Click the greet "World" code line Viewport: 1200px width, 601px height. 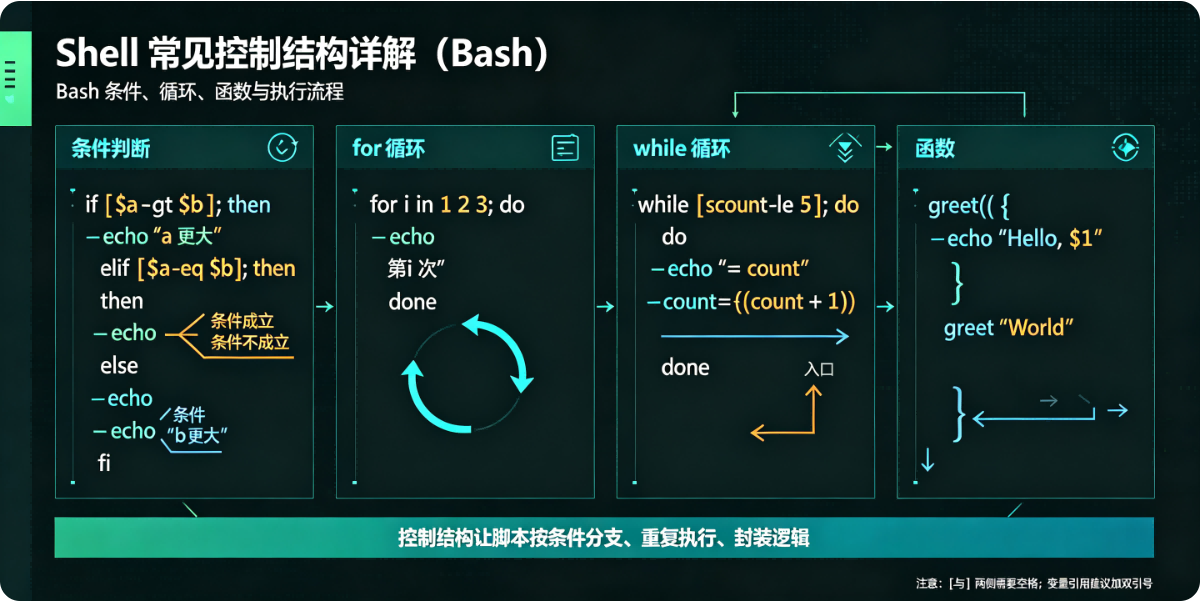coord(1007,328)
